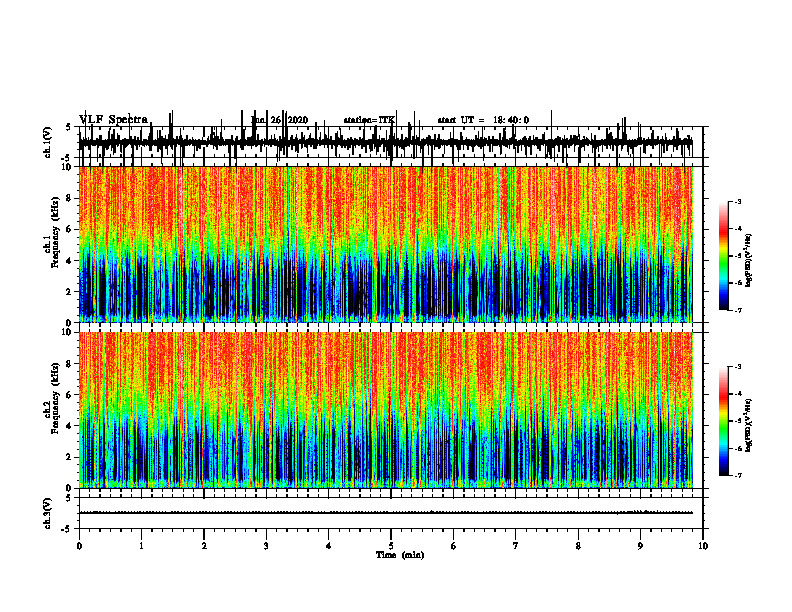
Task: Click the "6" minute time tick label
Action: [453, 546]
